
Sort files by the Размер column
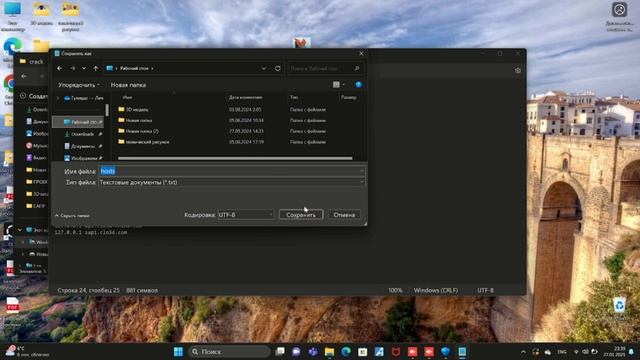[349, 98]
